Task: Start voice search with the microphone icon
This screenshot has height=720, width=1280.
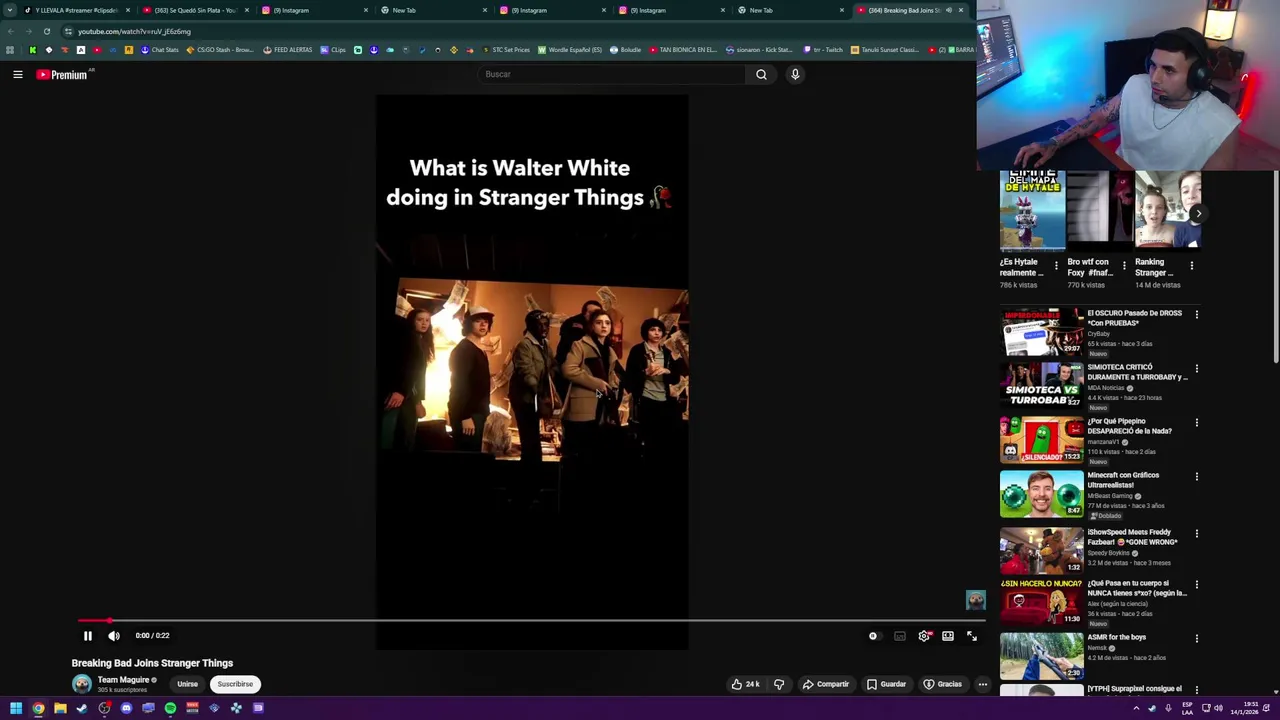Action: click(795, 74)
